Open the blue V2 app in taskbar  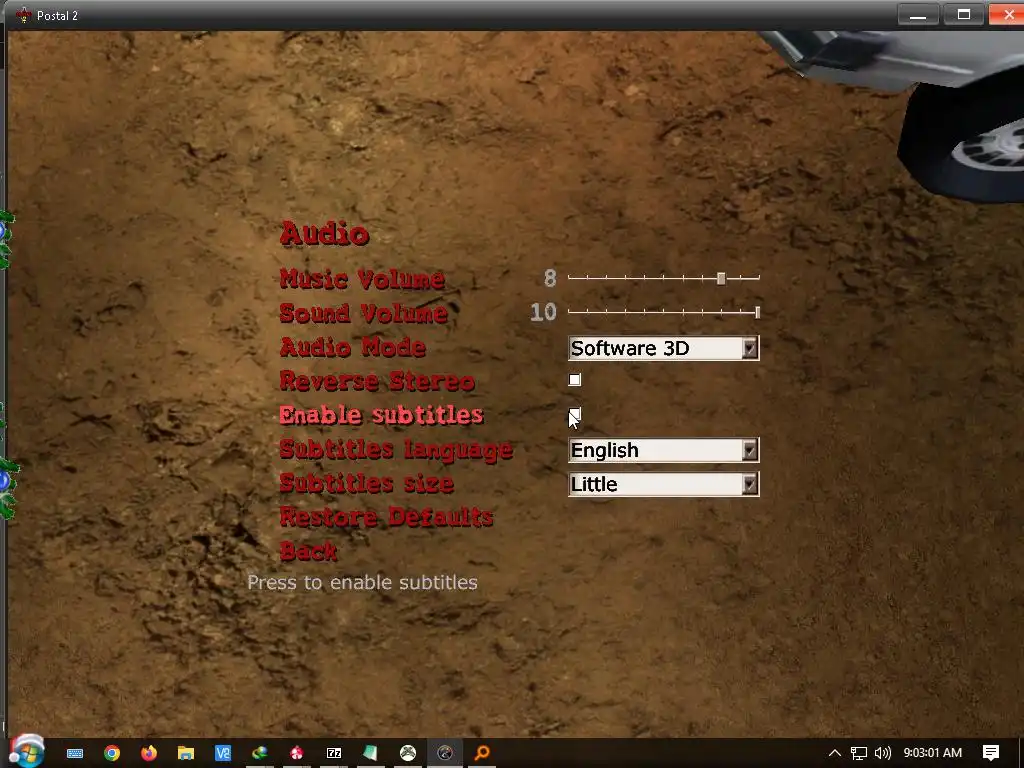223,753
